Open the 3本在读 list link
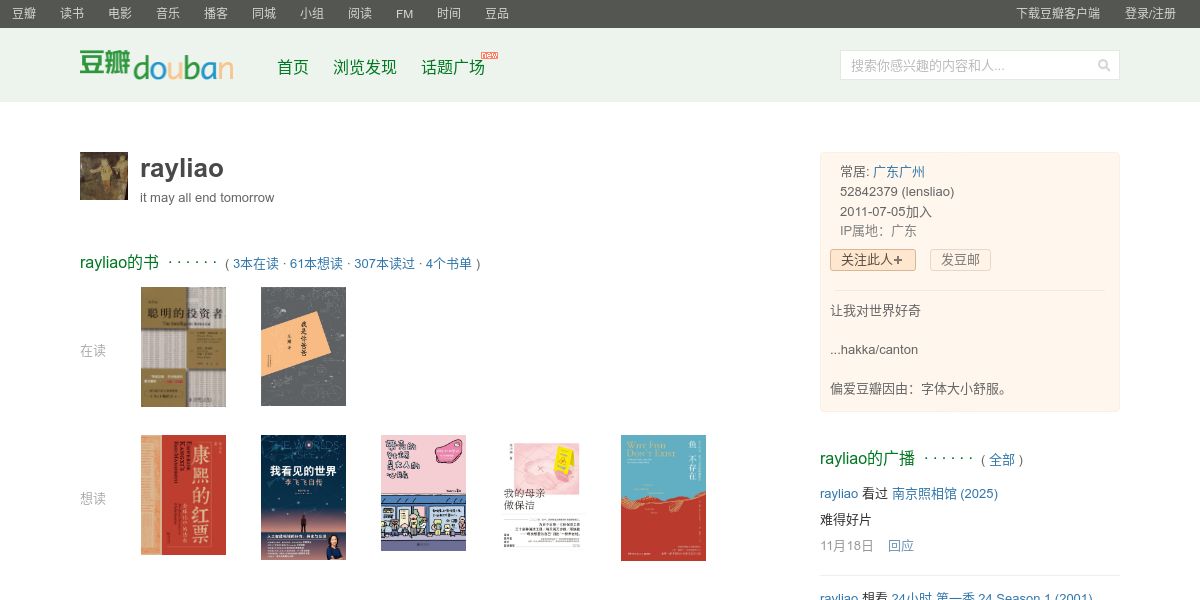 point(256,264)
